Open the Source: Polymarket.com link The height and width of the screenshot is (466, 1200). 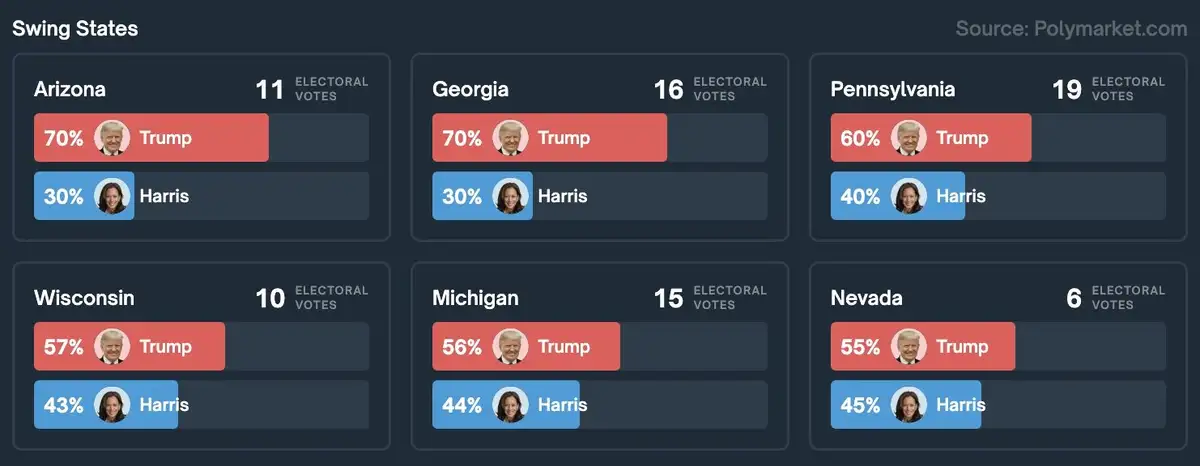[1071, 29]
